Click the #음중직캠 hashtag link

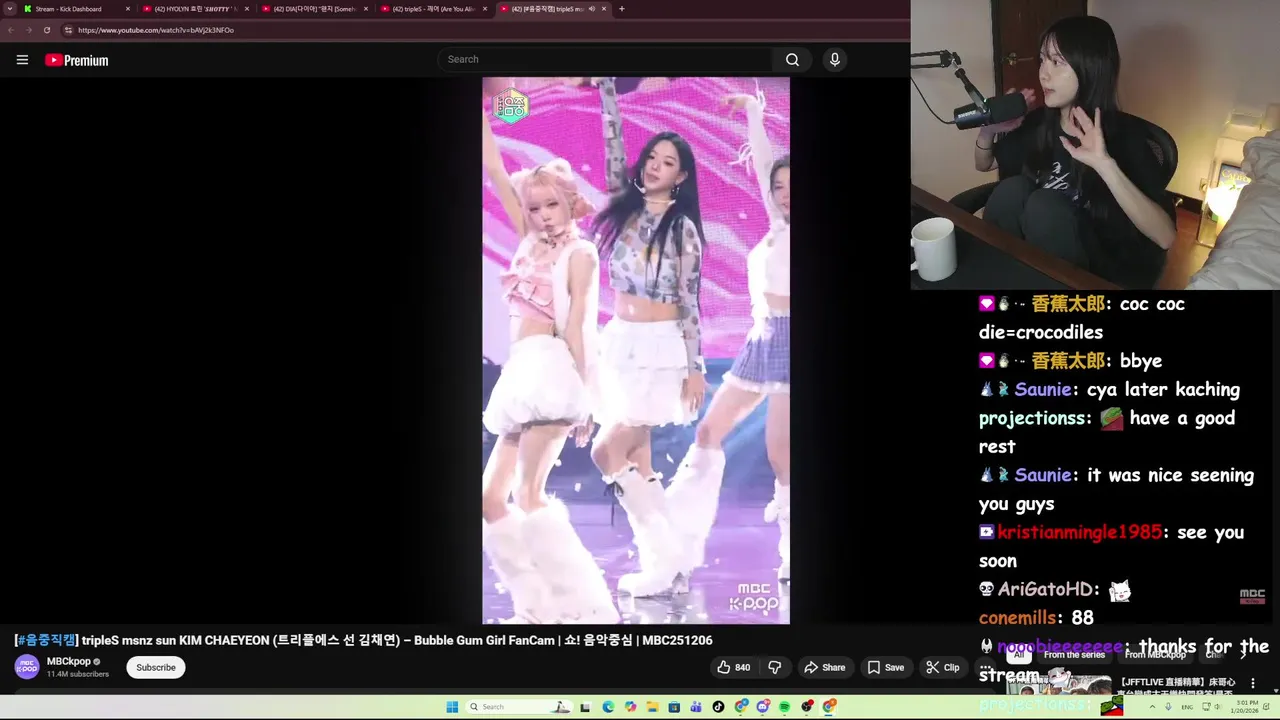[x=47, y=640]
